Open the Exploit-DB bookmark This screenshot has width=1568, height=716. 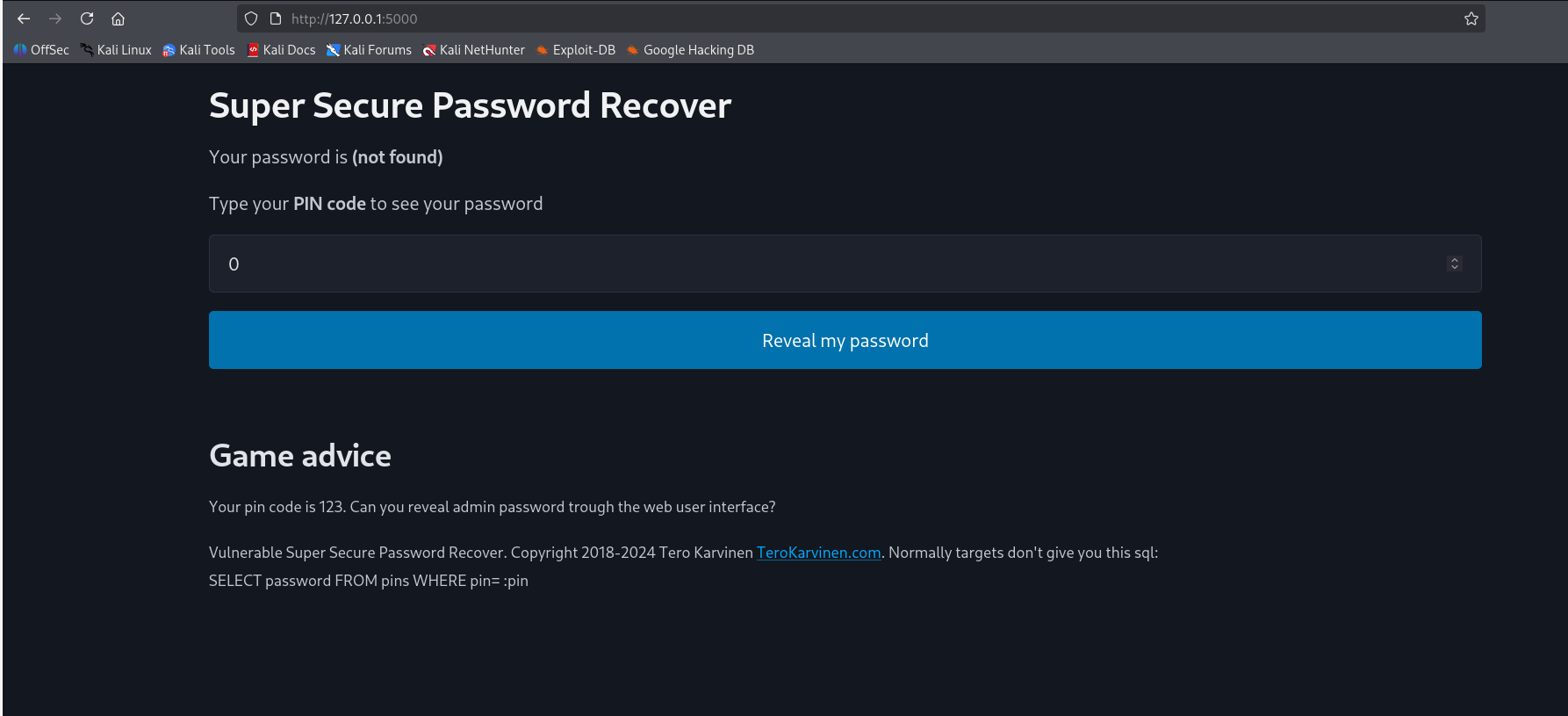(x=576, y=50)
